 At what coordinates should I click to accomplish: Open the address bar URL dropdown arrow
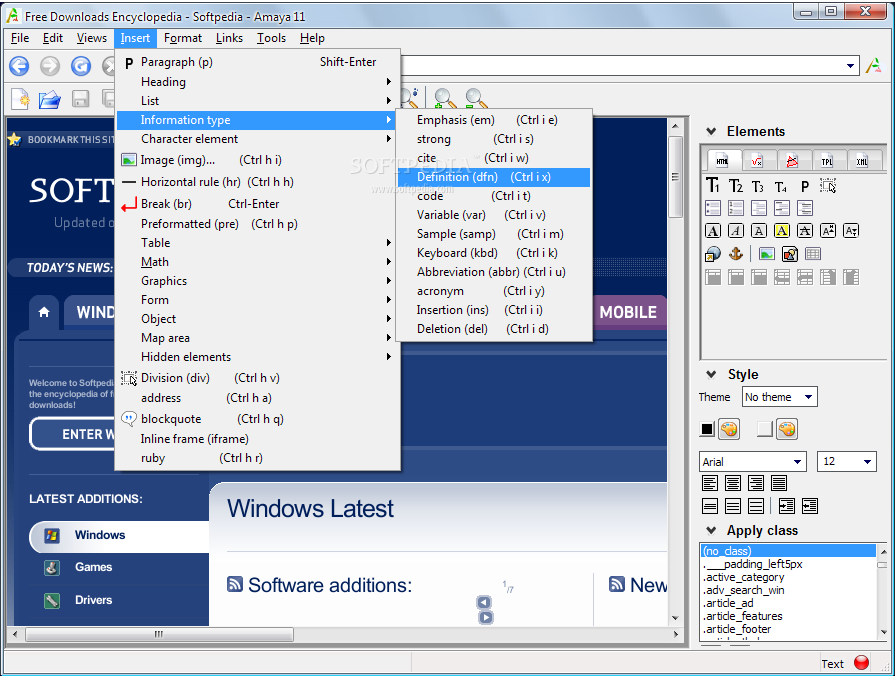pyautogui.click(x=850, y=66)
